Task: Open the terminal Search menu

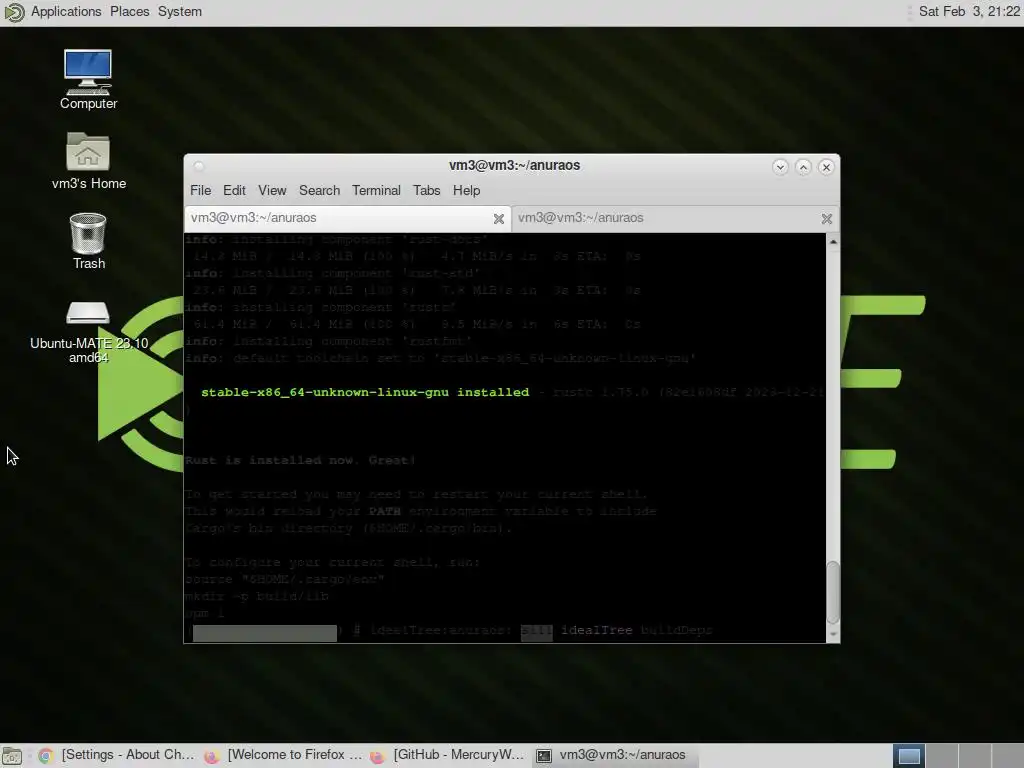Action: click(319, 190)
